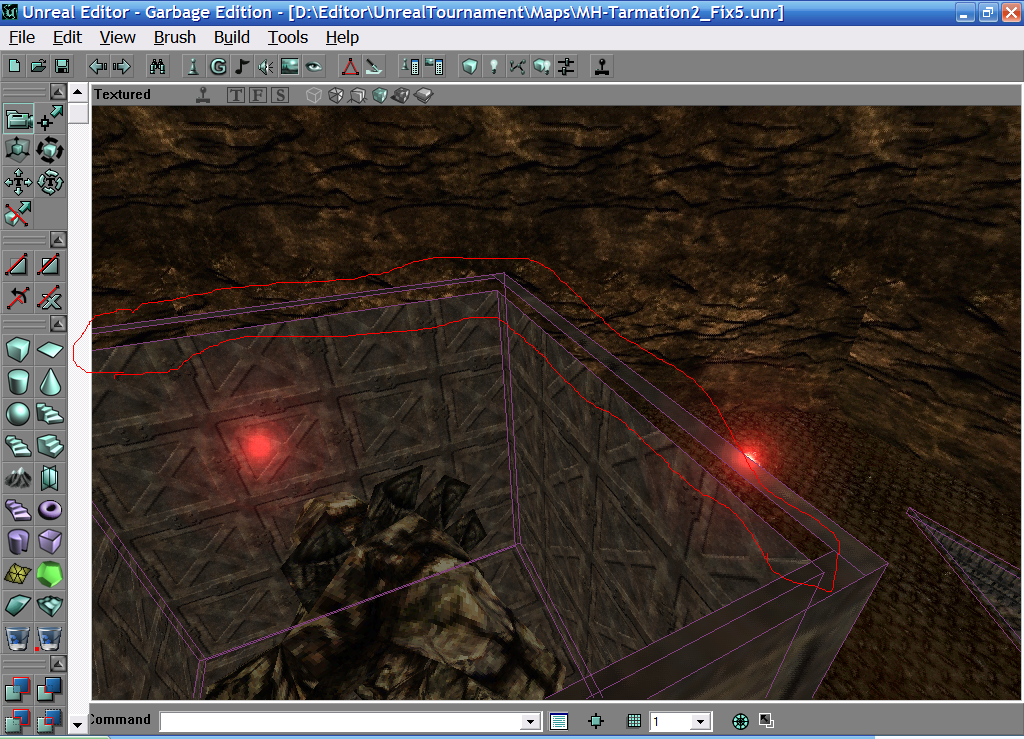Click the Build Geometry cube icon
1024x739 pixels.
(x=469, y=67)
